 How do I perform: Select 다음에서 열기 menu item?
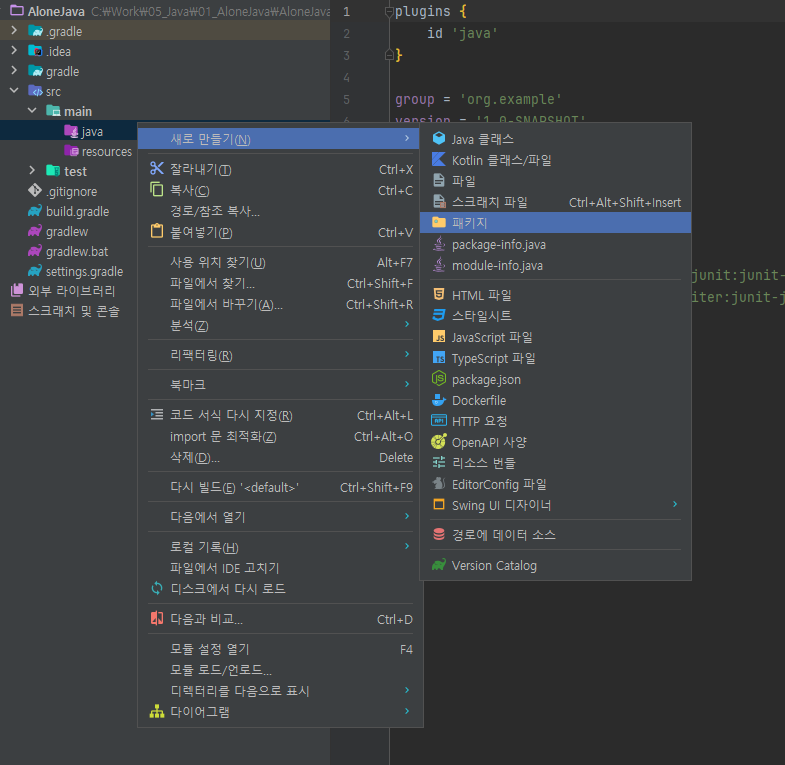(x=280, y=517)
